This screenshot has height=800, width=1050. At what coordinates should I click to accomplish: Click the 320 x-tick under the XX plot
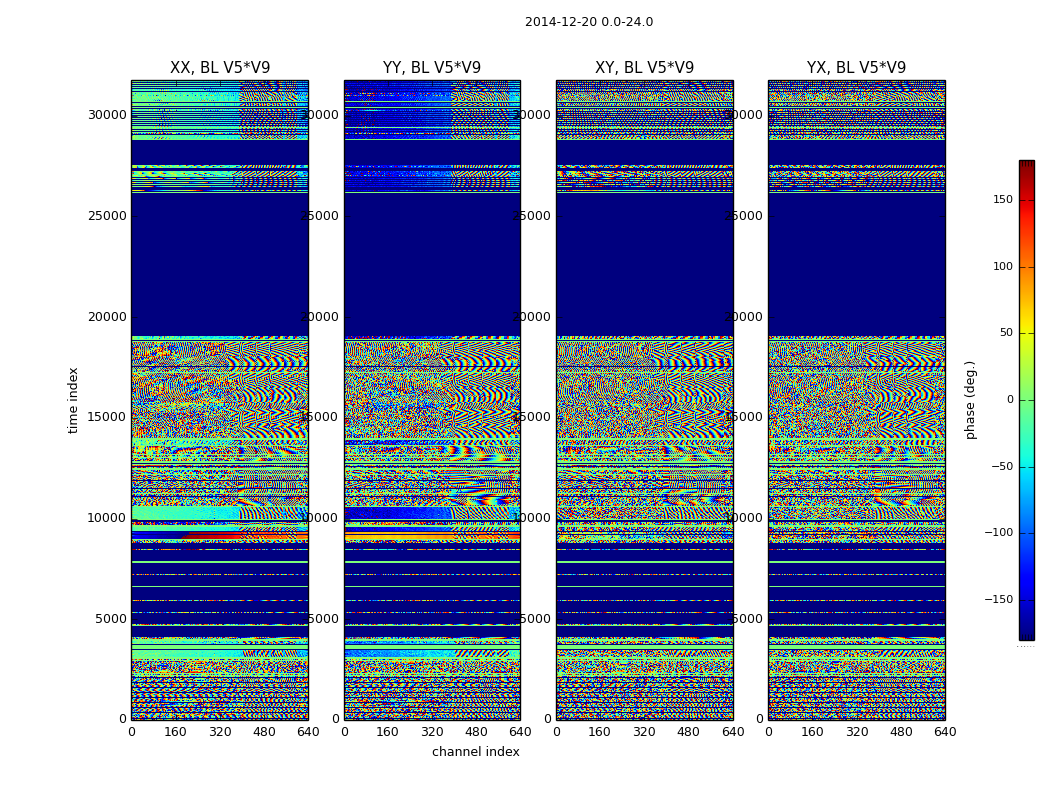[220, 732]
